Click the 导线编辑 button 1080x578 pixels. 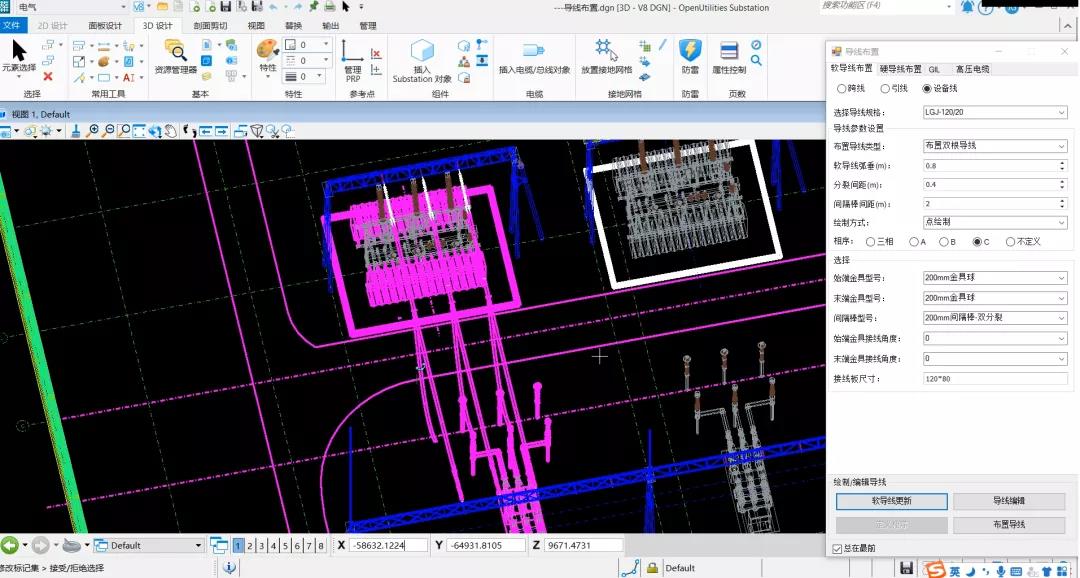(1009, 501)
